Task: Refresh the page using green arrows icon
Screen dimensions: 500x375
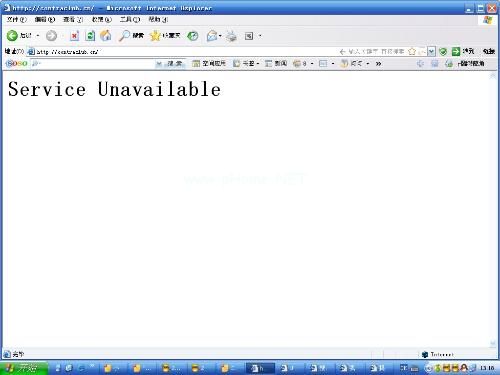Action: pyautogui.click(x=90, y=36)
